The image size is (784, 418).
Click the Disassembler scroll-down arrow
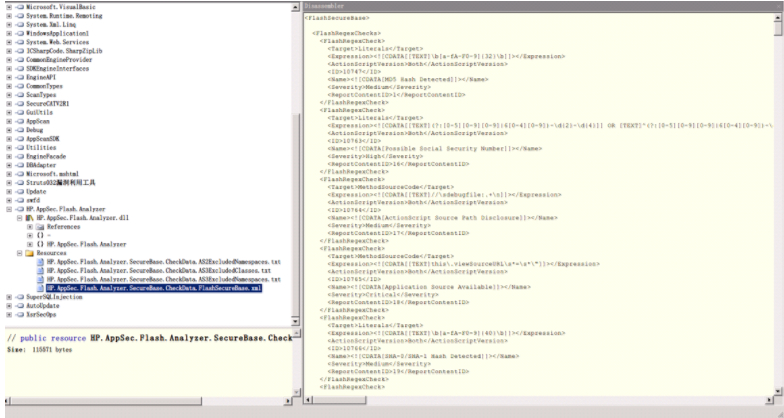click(x=778, y=392)
